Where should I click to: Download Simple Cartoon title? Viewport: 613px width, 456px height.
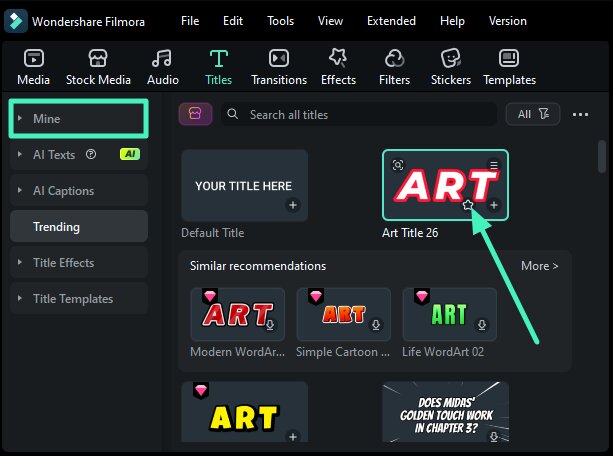pyautogui.click(x=376, y=325)
